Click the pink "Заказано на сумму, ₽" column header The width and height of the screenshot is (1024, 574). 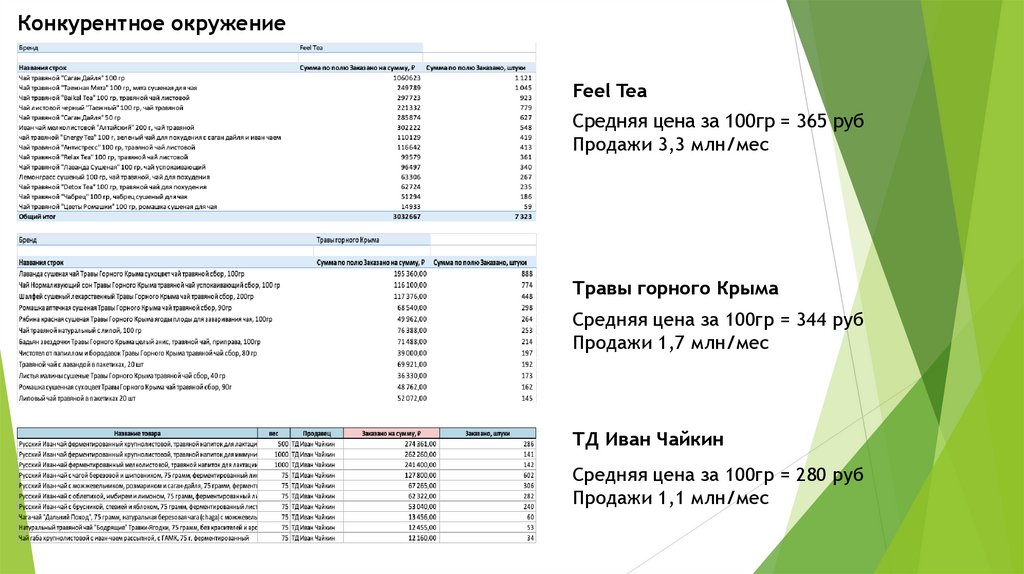coord(390,433)
